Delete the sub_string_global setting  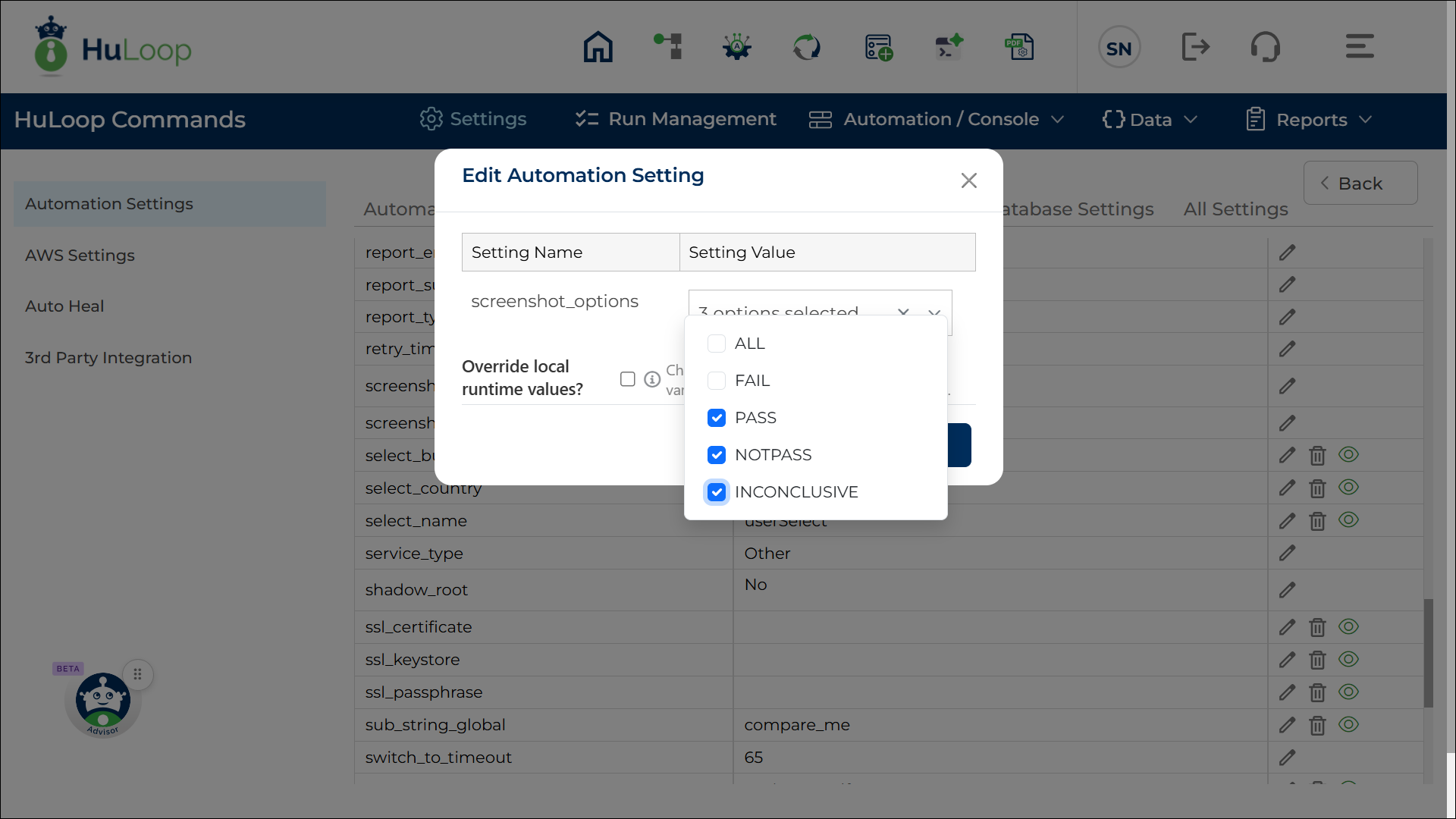tap(1317, 725)
